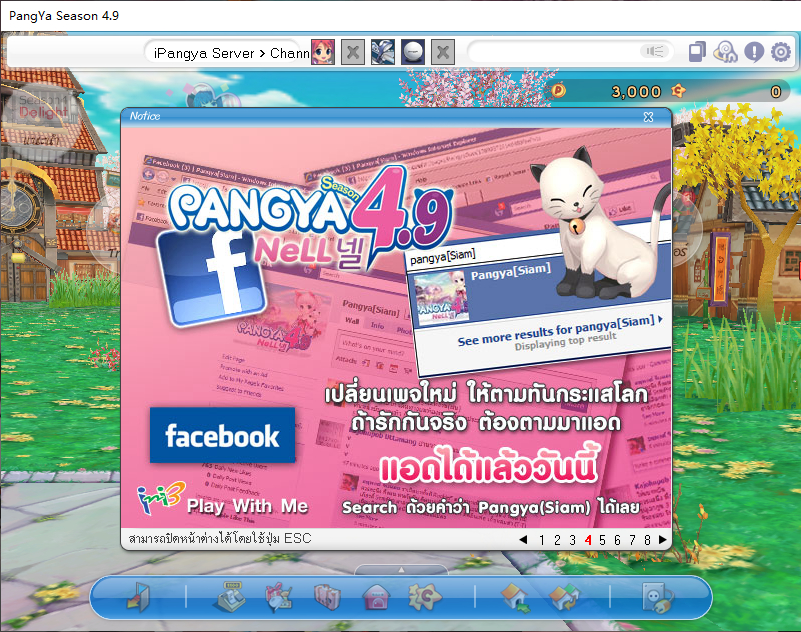Select the golf ball equipment icon
This screenshot has height=632, width=801.
tap(413, 52)
